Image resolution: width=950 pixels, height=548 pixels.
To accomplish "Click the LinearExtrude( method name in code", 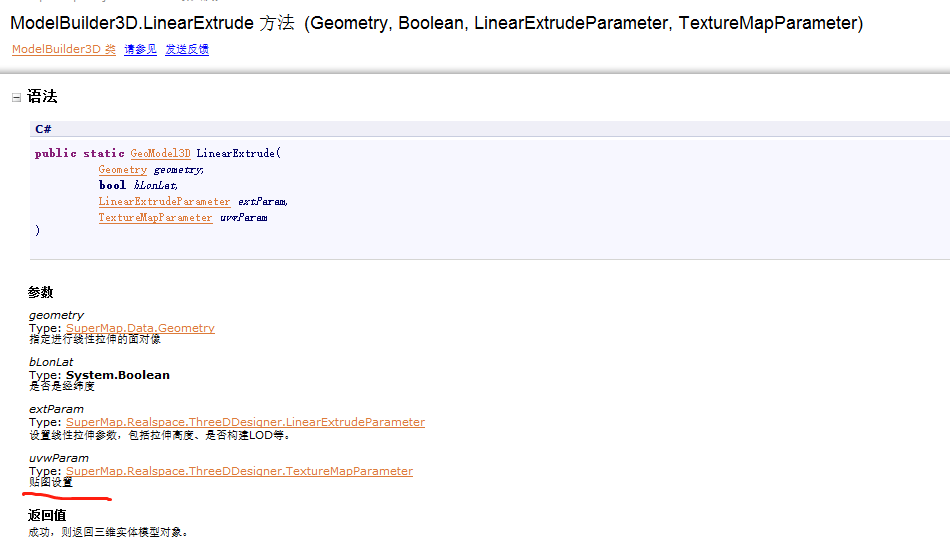I will (238, 153).
